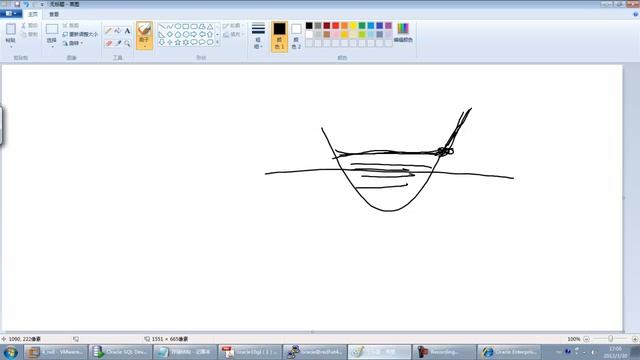Pick the red color swatch
This screenshot has width=640, height=360.
[x=336, y=26]
